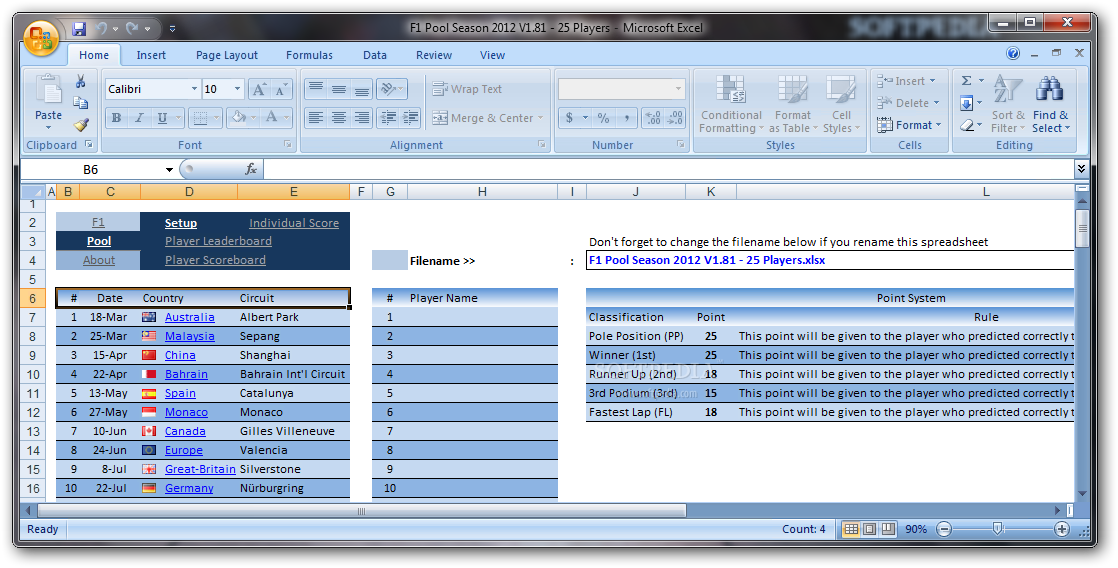Expand Insert cells dropdown
Image resolution: width=1118 pixels, height=568 pixels.
pos(933,81)
